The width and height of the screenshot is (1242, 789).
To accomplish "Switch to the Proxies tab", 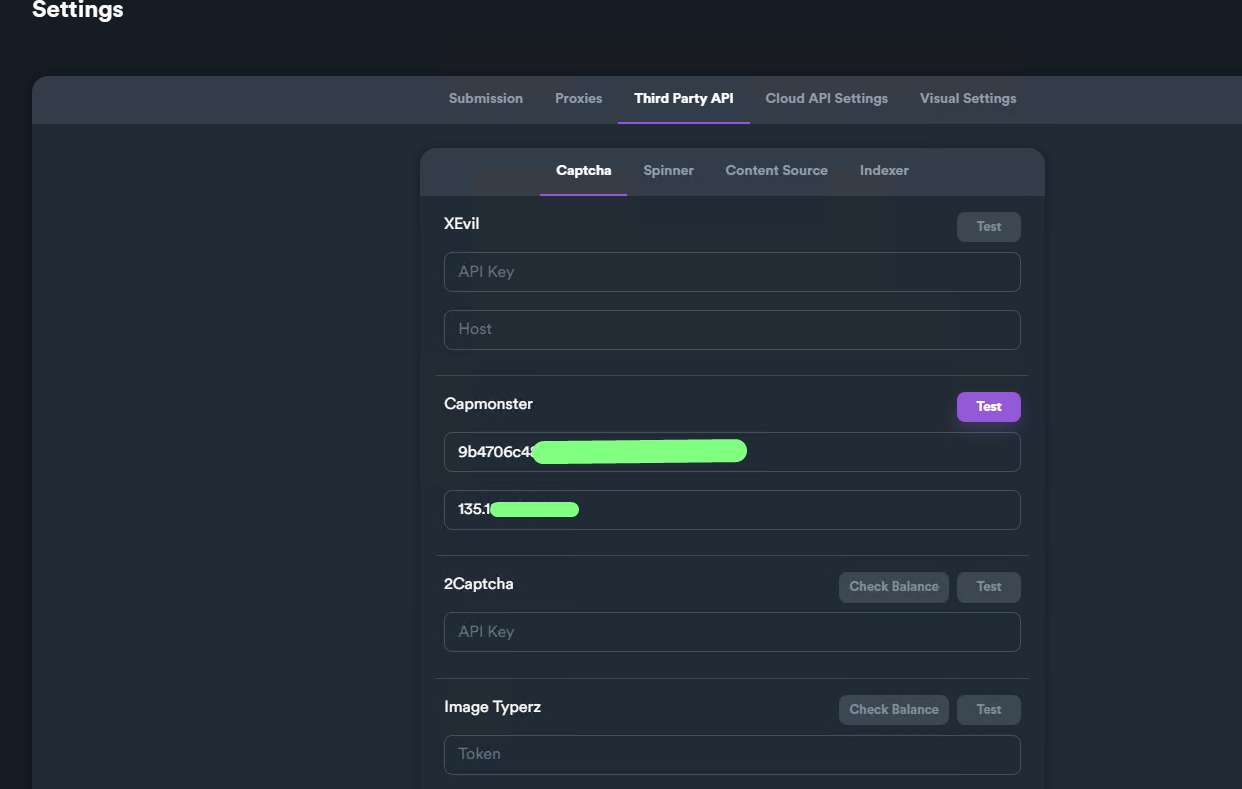I will coord(578,98).
